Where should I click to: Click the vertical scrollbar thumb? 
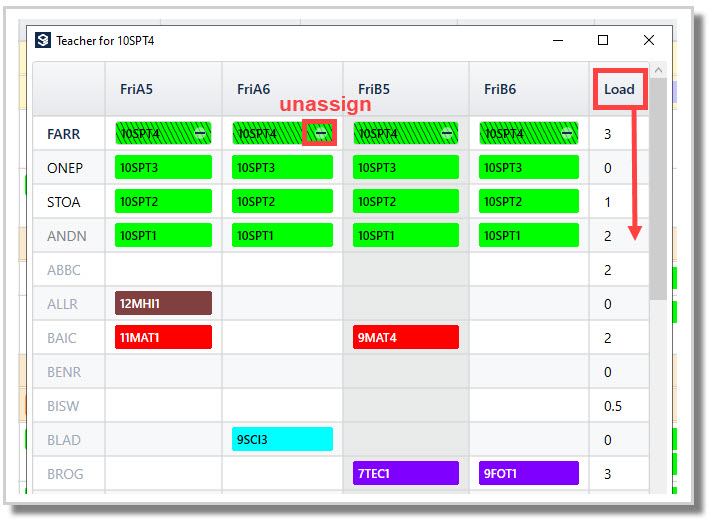point(658,189)
